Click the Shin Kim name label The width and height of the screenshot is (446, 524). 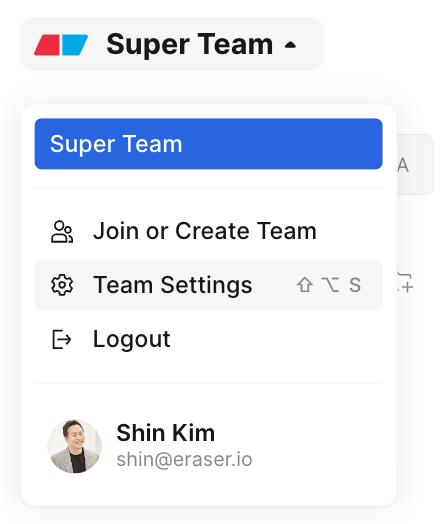click(165, 433)
